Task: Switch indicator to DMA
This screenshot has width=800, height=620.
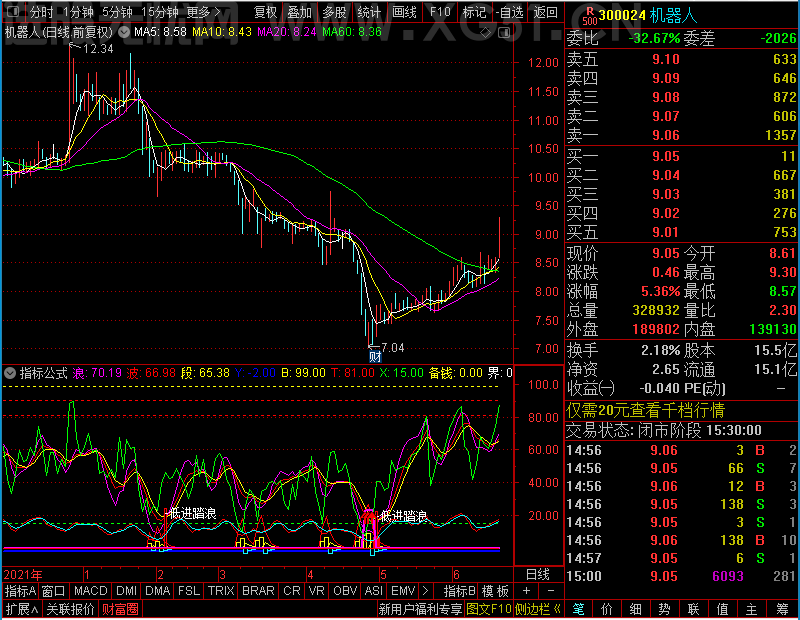Action: [x=158, y=591]
